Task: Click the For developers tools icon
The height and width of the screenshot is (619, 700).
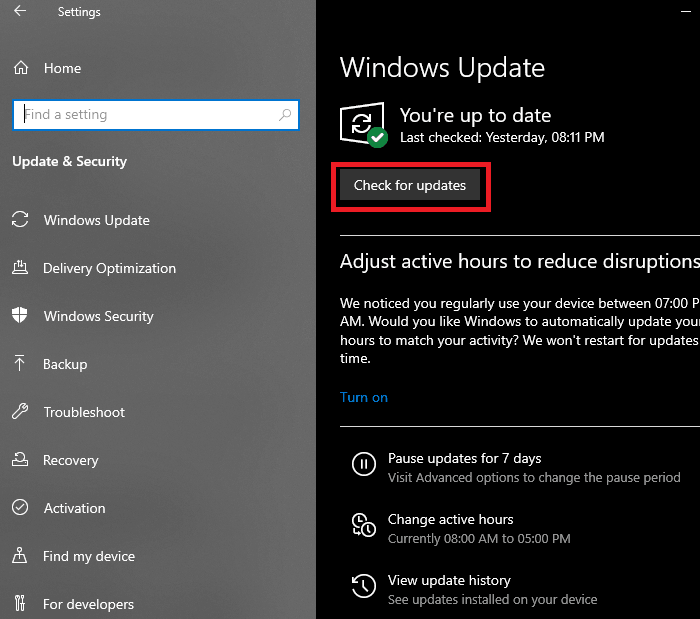Action: [20, 603]
